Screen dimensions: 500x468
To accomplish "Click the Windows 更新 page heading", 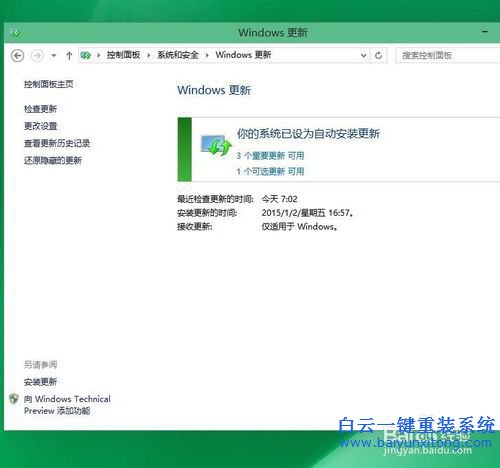I will pyautogui.click(x=214, y=90).
